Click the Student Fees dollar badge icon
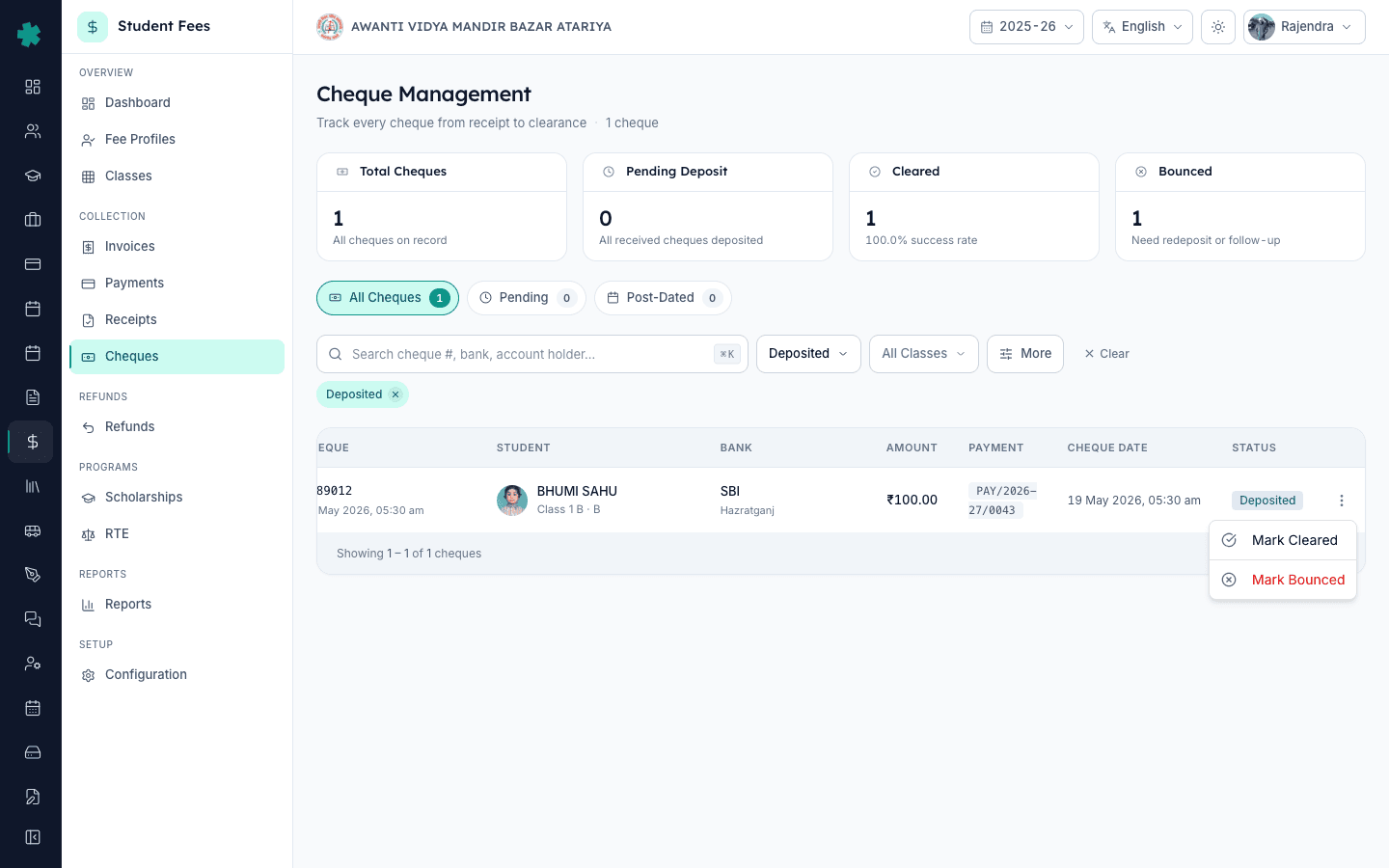This screenshot has height=868, width=1389. point(93,27)
